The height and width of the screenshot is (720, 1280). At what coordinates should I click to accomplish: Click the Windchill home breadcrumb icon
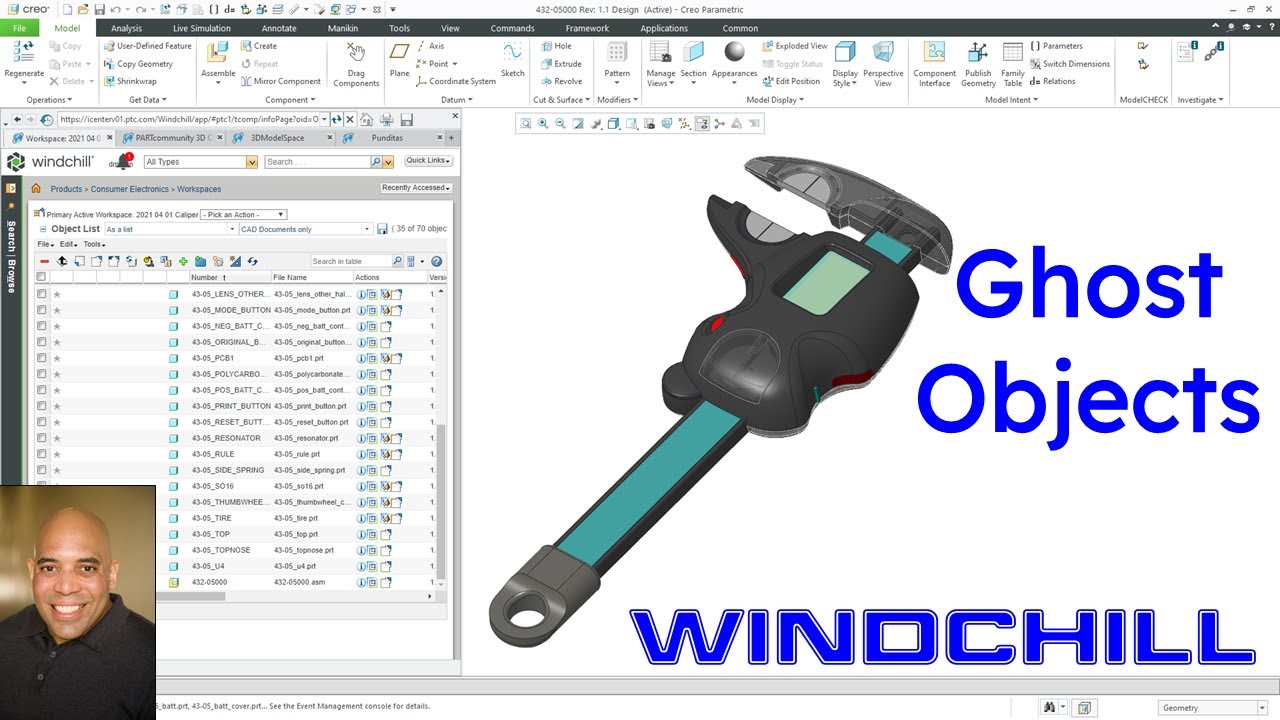pos(36,188)
